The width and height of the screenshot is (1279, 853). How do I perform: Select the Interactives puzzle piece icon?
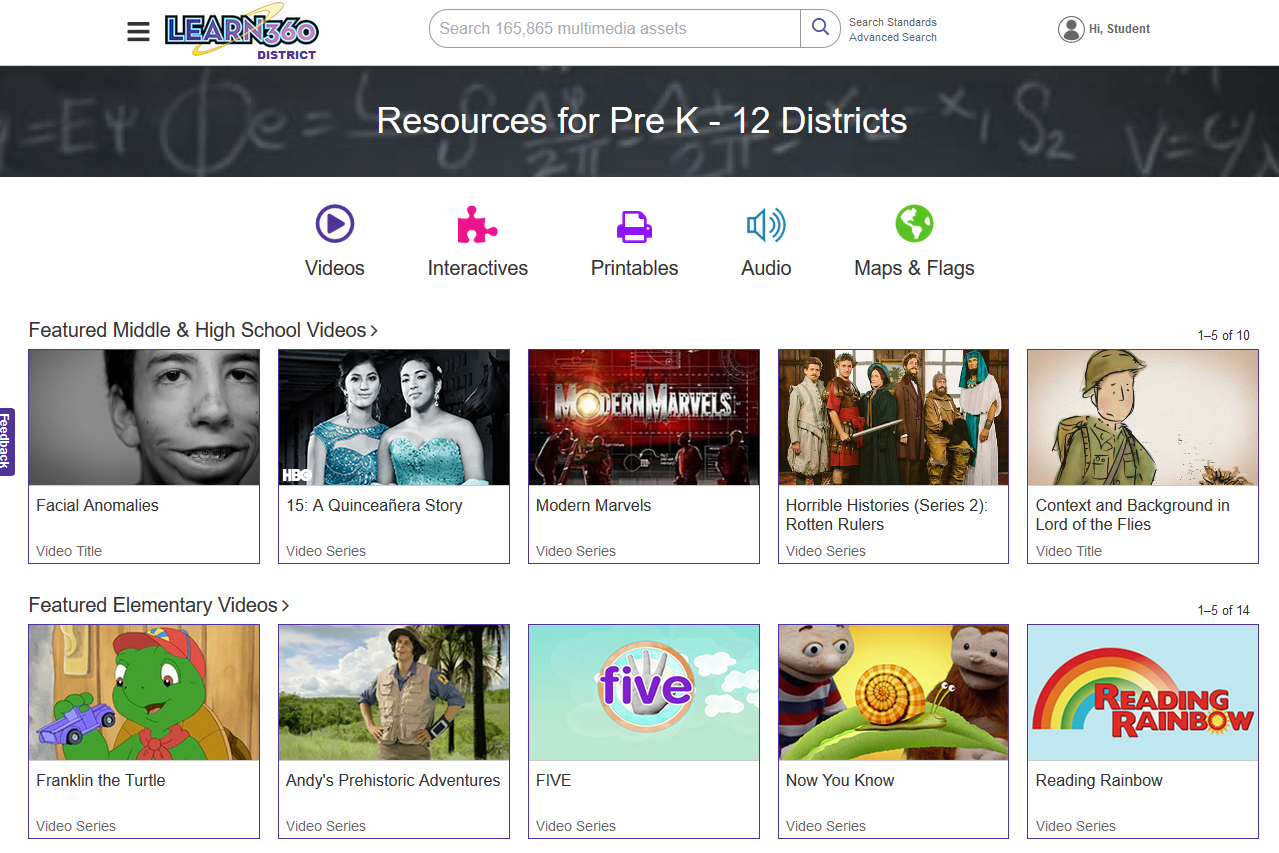[477, 224]
